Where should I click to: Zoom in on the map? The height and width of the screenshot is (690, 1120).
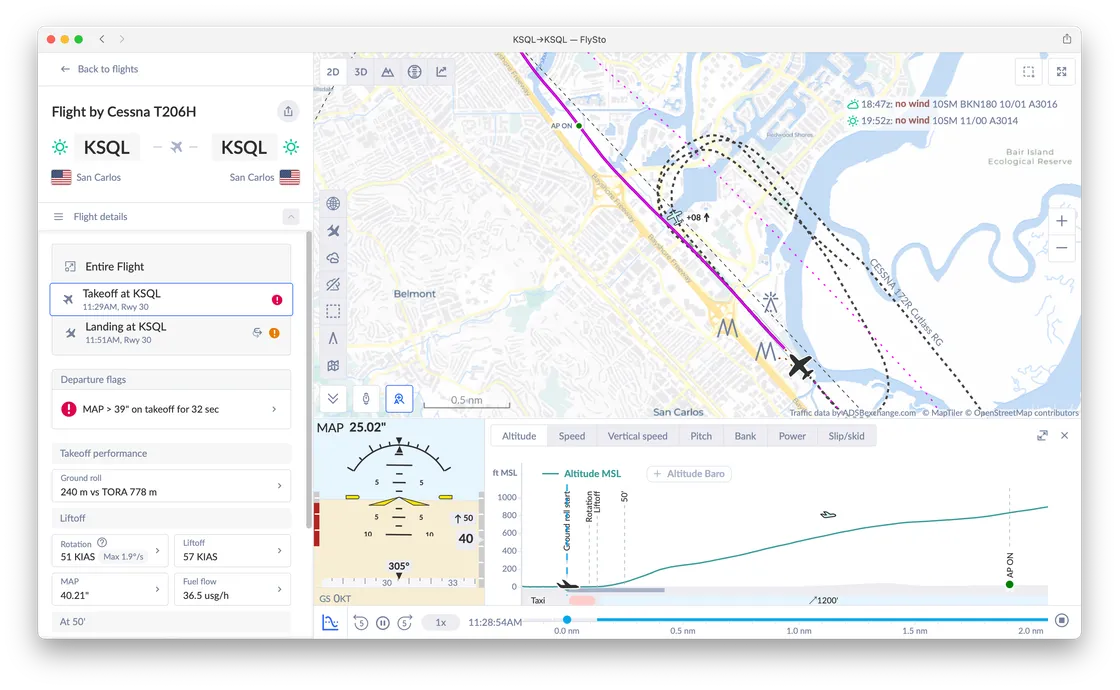1061,221
